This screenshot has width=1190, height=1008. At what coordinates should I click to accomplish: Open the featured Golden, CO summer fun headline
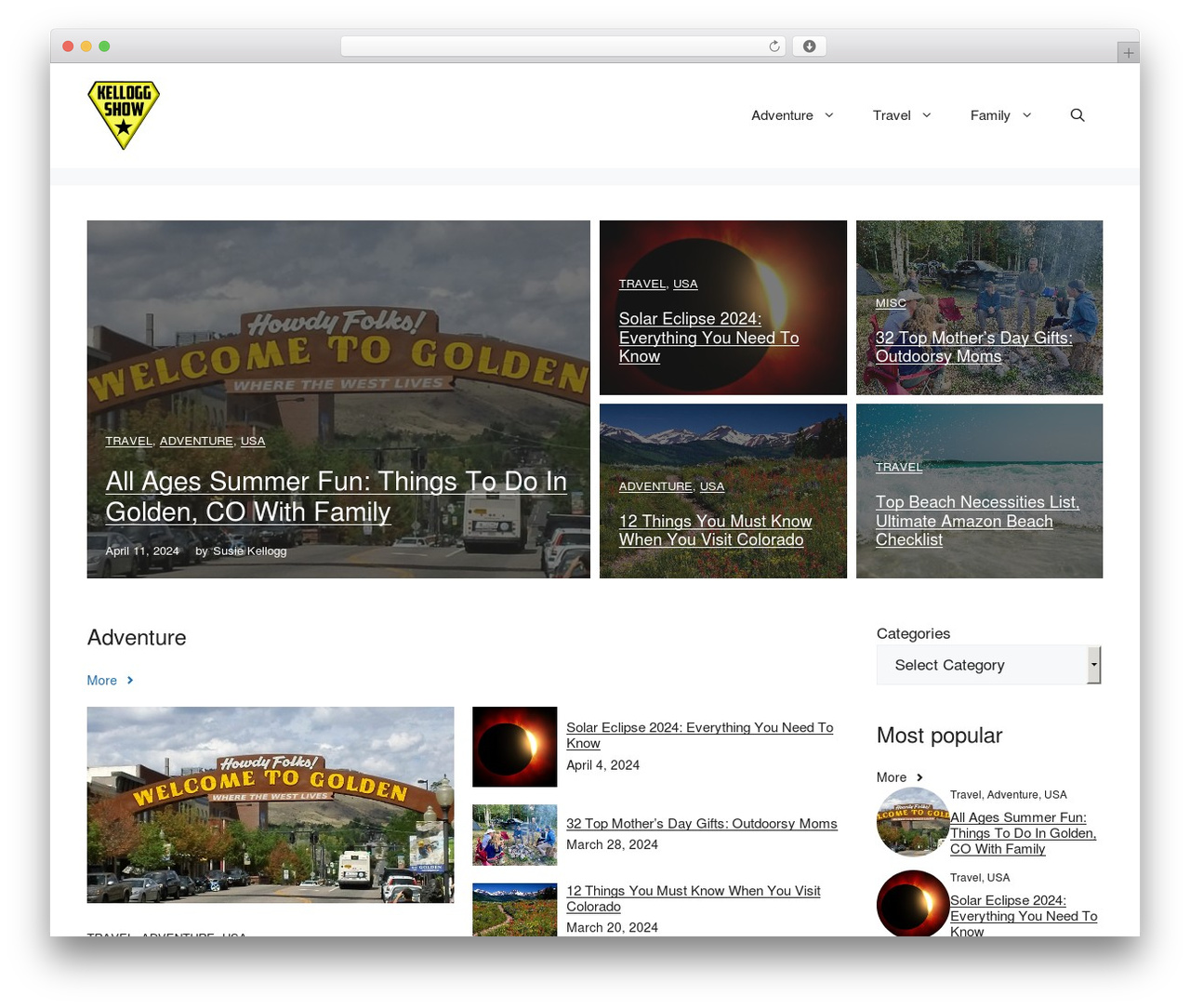336,497
